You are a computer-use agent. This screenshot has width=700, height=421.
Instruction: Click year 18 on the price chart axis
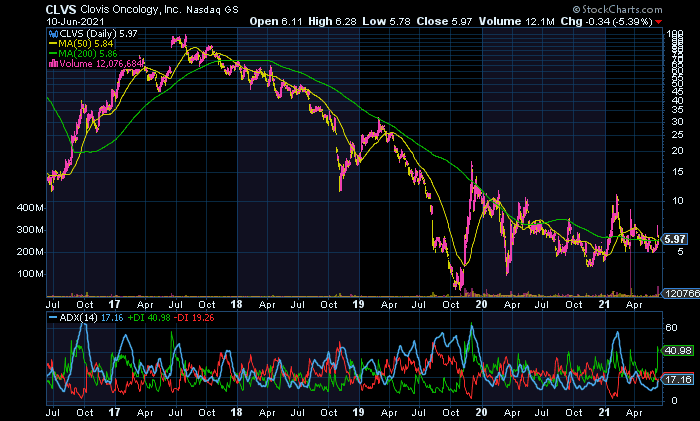pyautogui.click(x=236, y=304)
